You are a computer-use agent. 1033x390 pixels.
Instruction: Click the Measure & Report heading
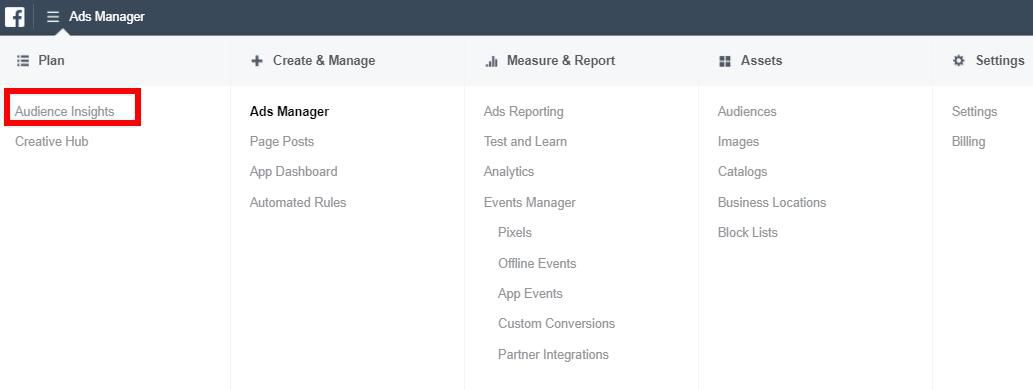(x=561, y=61)
